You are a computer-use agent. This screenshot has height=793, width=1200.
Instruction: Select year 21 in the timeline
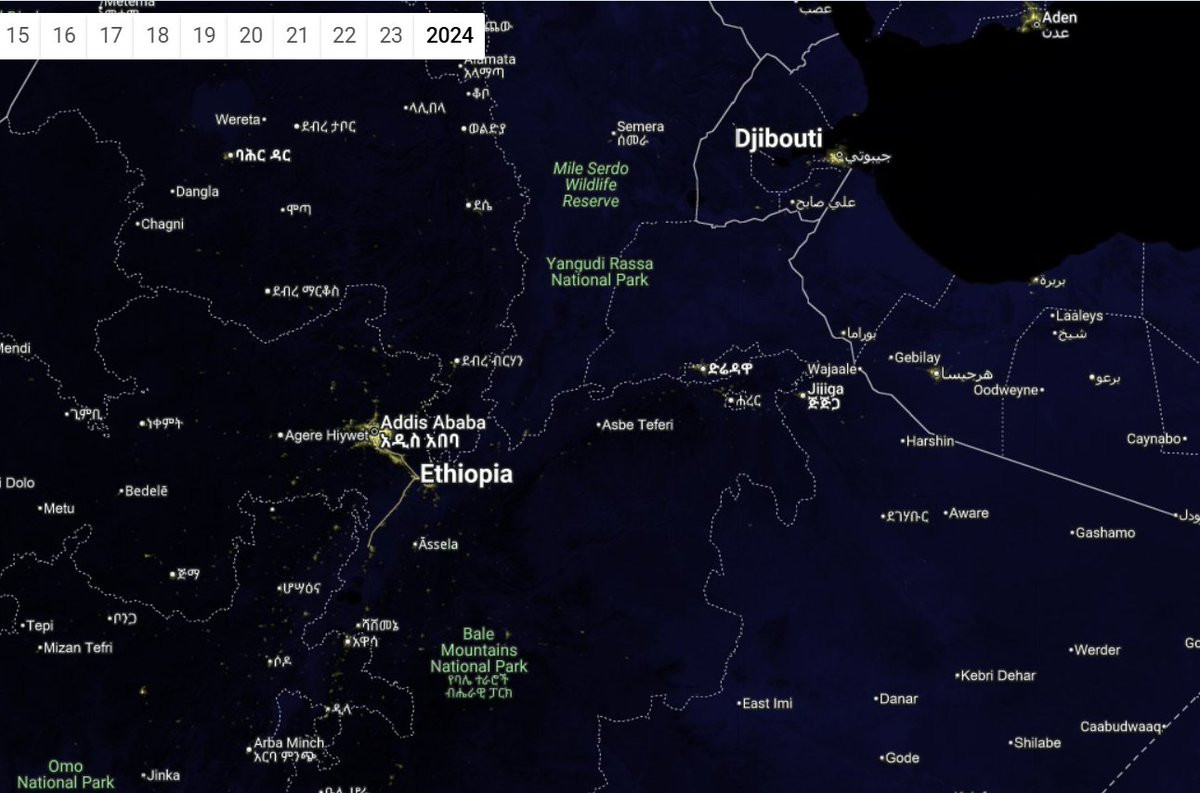click(x=297, y=36)
